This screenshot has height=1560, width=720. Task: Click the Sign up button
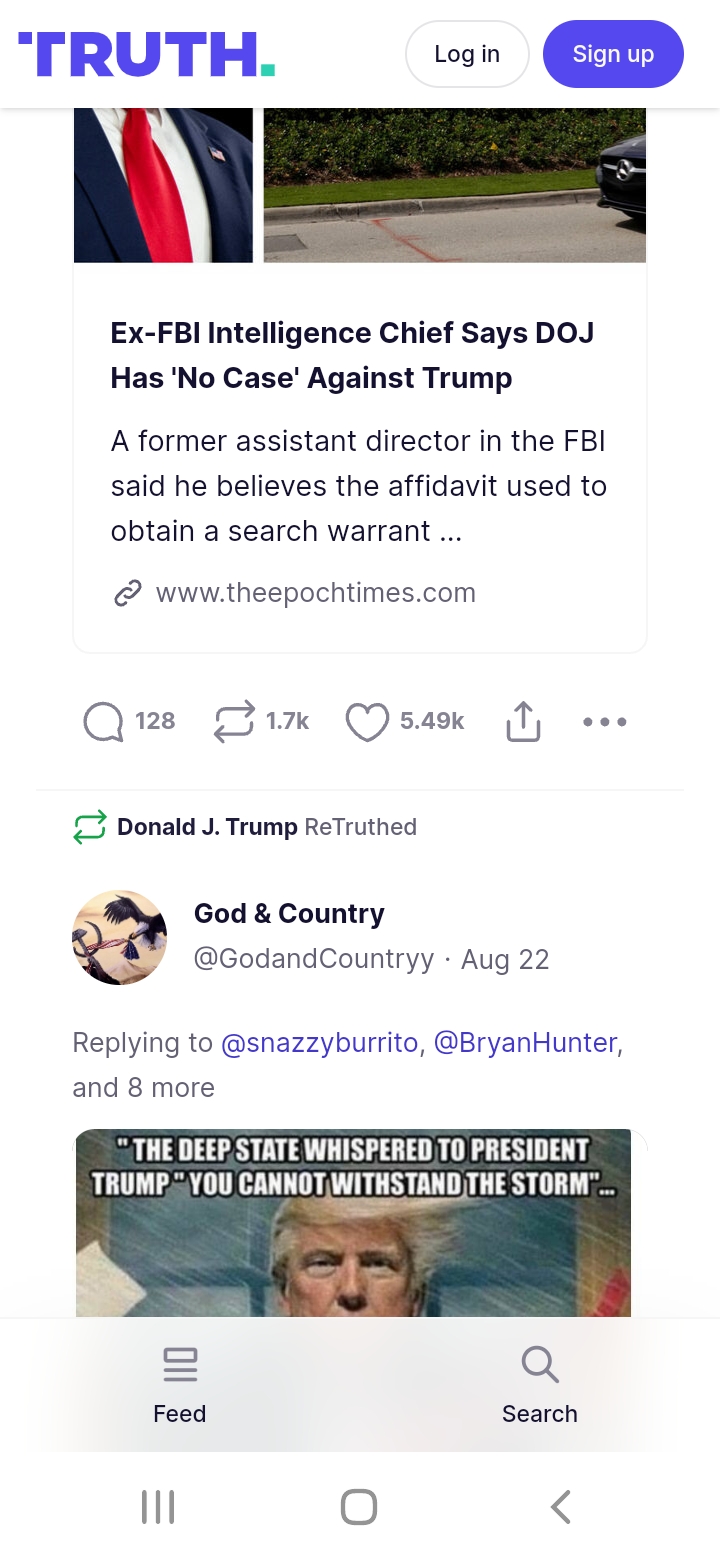[x=613, y=54]
